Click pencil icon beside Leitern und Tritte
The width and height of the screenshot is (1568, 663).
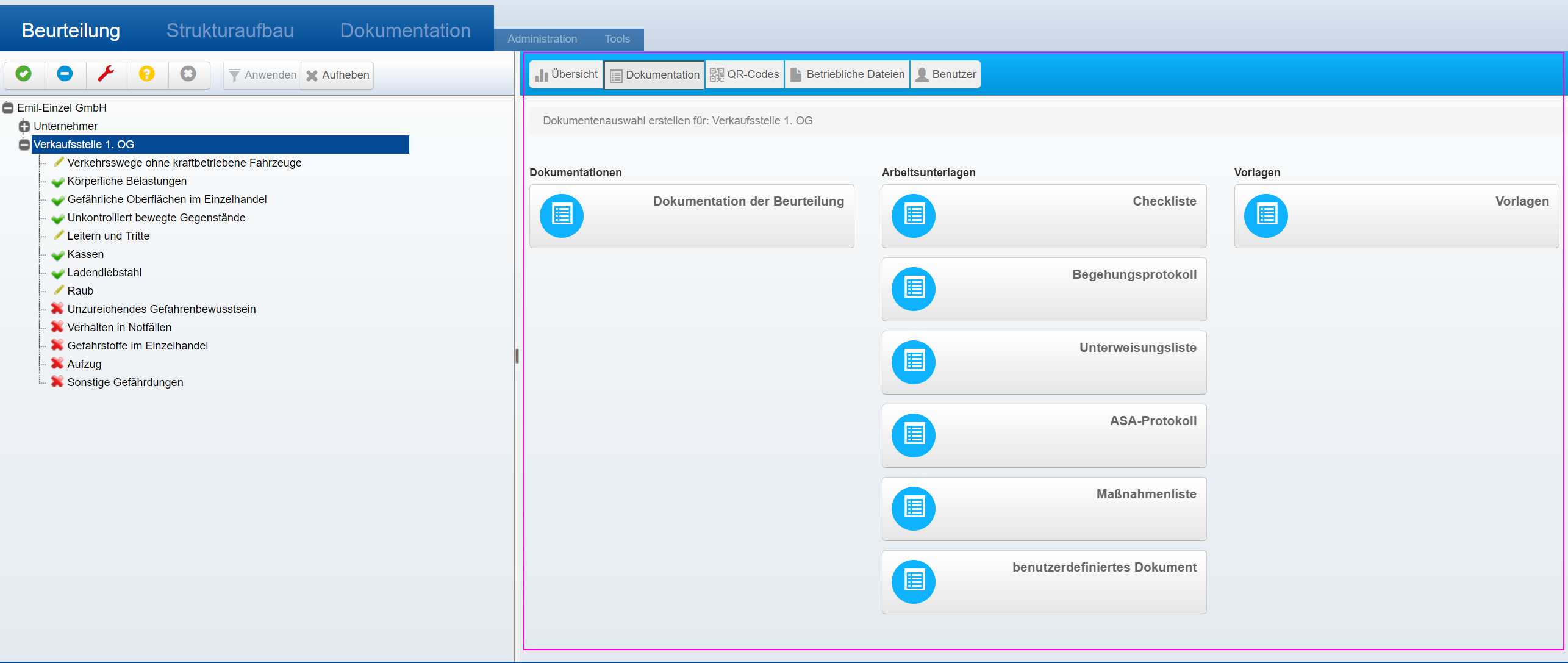click(59, 235)
